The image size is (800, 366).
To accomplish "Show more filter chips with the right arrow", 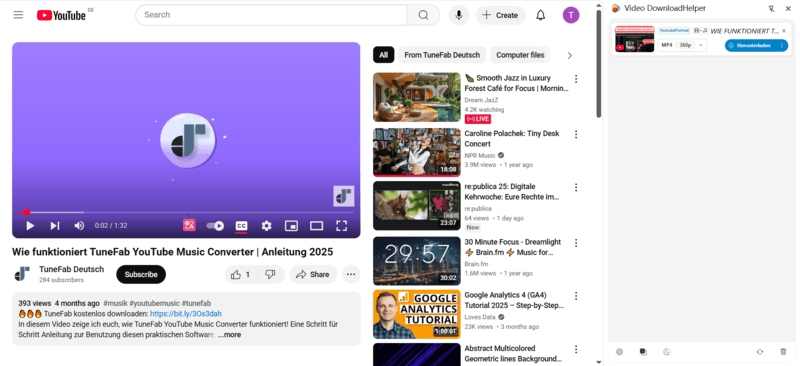I will [570, 55].
